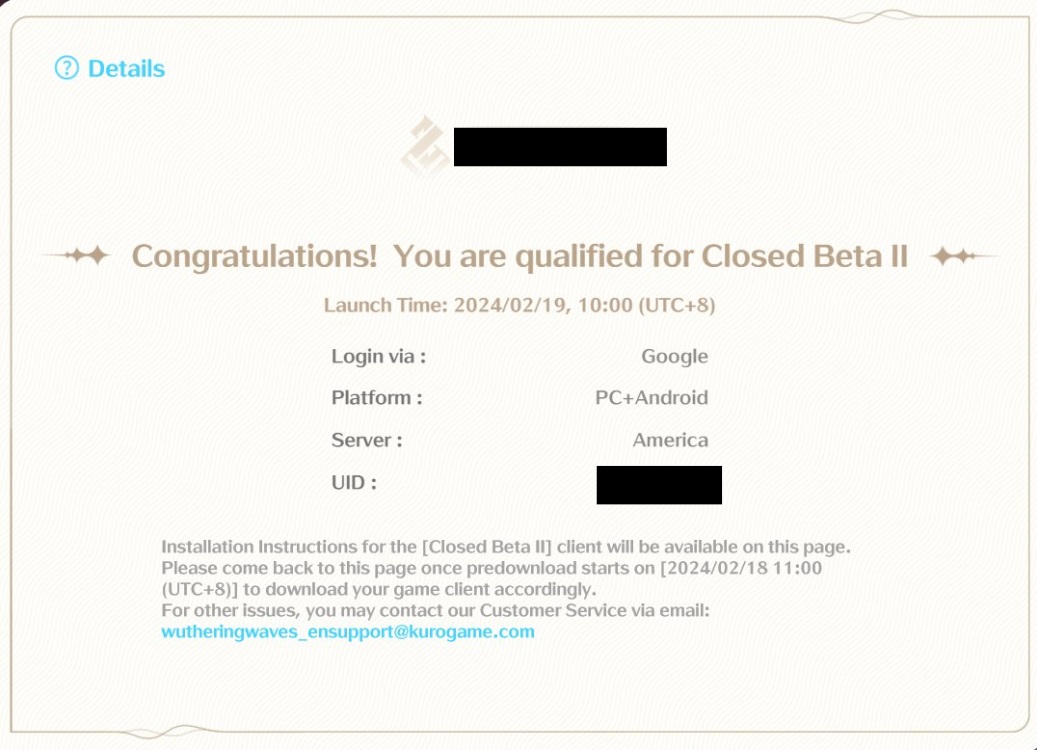Click the left decorative star ornament
Screen dimensions: 1037x750
[x=93, y=254]
